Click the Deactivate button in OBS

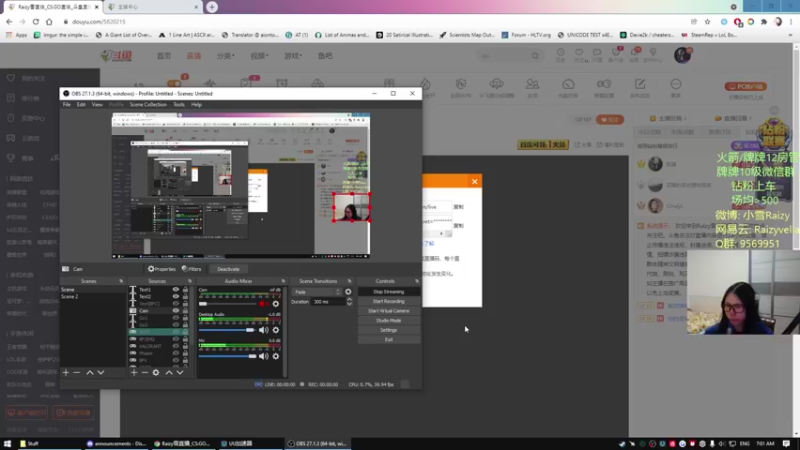[228, 269]
